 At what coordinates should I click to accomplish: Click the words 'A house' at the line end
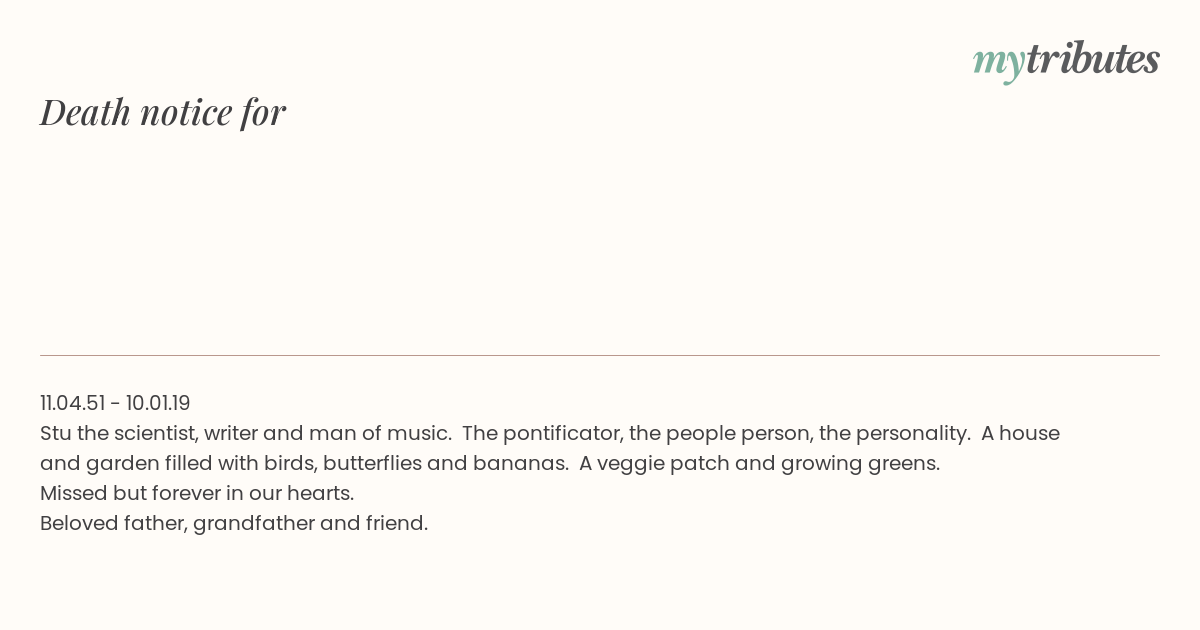click(x=1020, y=433)
